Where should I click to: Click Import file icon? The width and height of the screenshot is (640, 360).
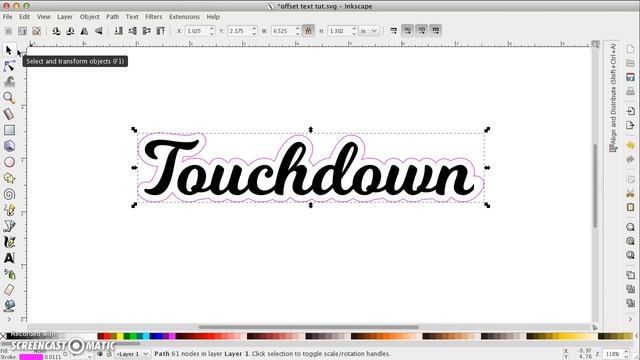tap(630, 111)
